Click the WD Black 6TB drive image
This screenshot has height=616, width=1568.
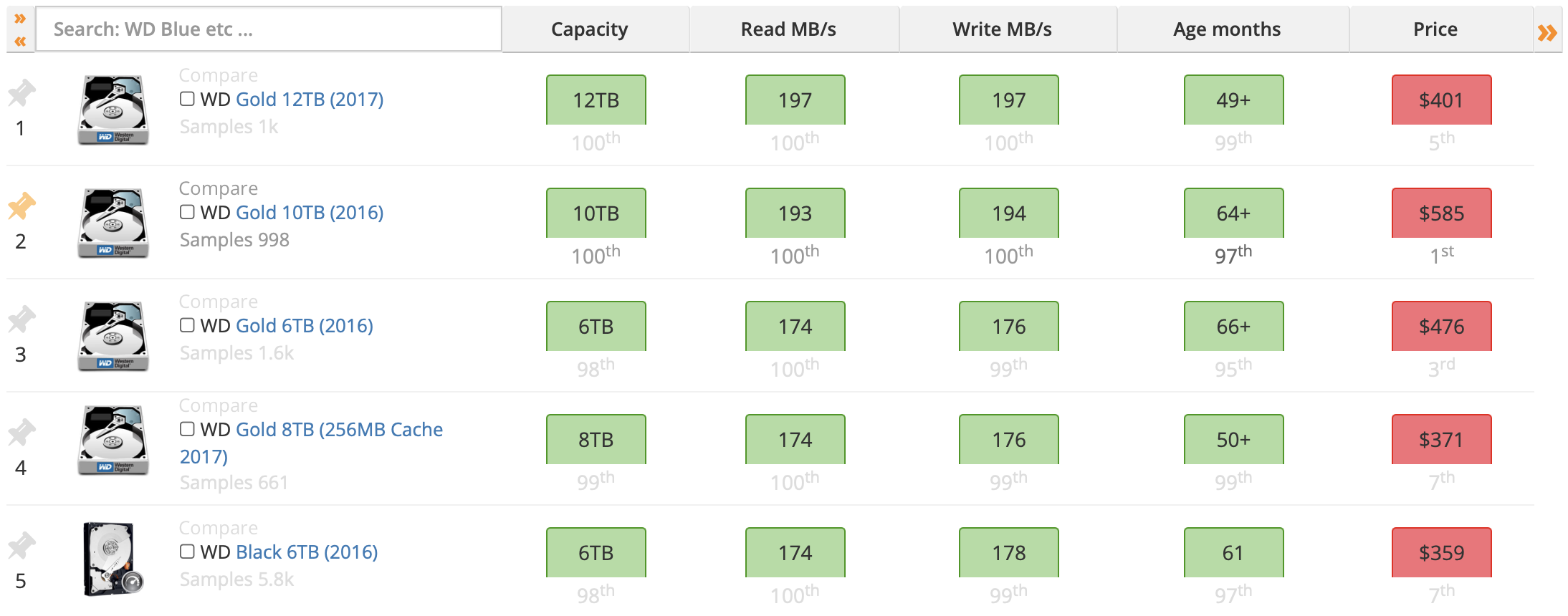pos(113,559)
